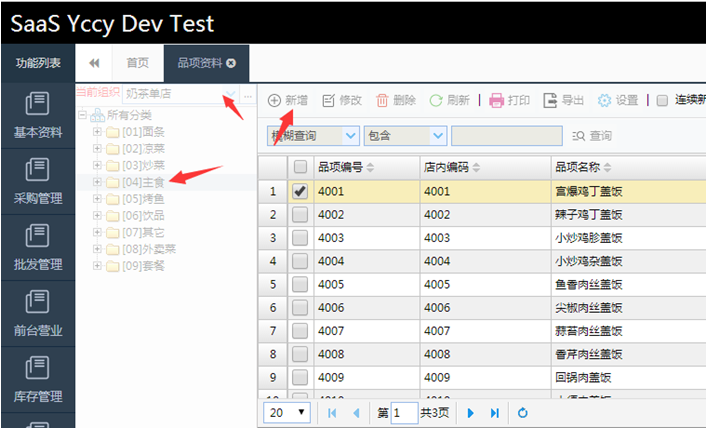The width and height of the screenshot is (709, 432).
Task: Click the 删除 delete button
Action: tap(396, 100)
